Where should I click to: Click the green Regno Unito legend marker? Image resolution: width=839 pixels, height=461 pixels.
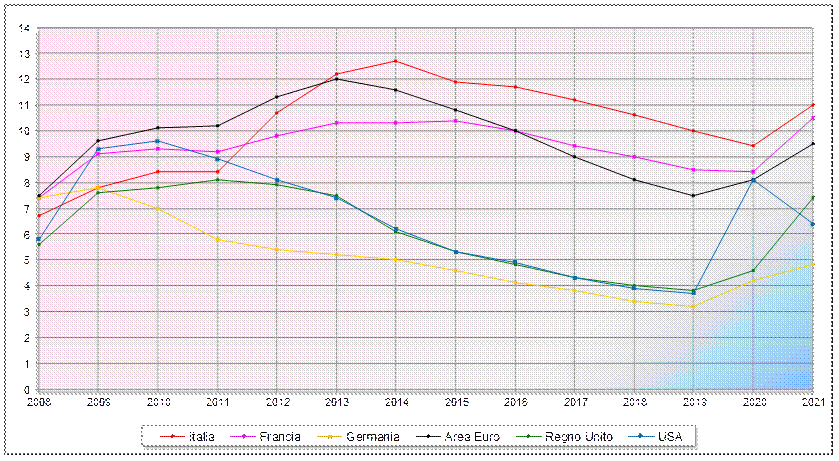(x=529, y=437)
